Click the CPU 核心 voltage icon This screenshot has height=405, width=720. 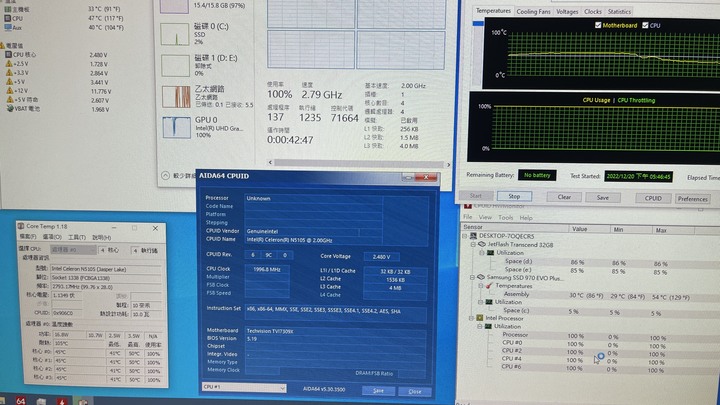(8, 55)
